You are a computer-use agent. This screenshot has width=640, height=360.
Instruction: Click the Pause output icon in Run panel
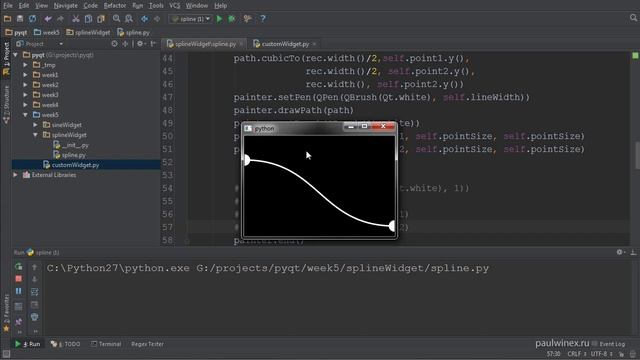pyautogui.click(x=18, y=291)
